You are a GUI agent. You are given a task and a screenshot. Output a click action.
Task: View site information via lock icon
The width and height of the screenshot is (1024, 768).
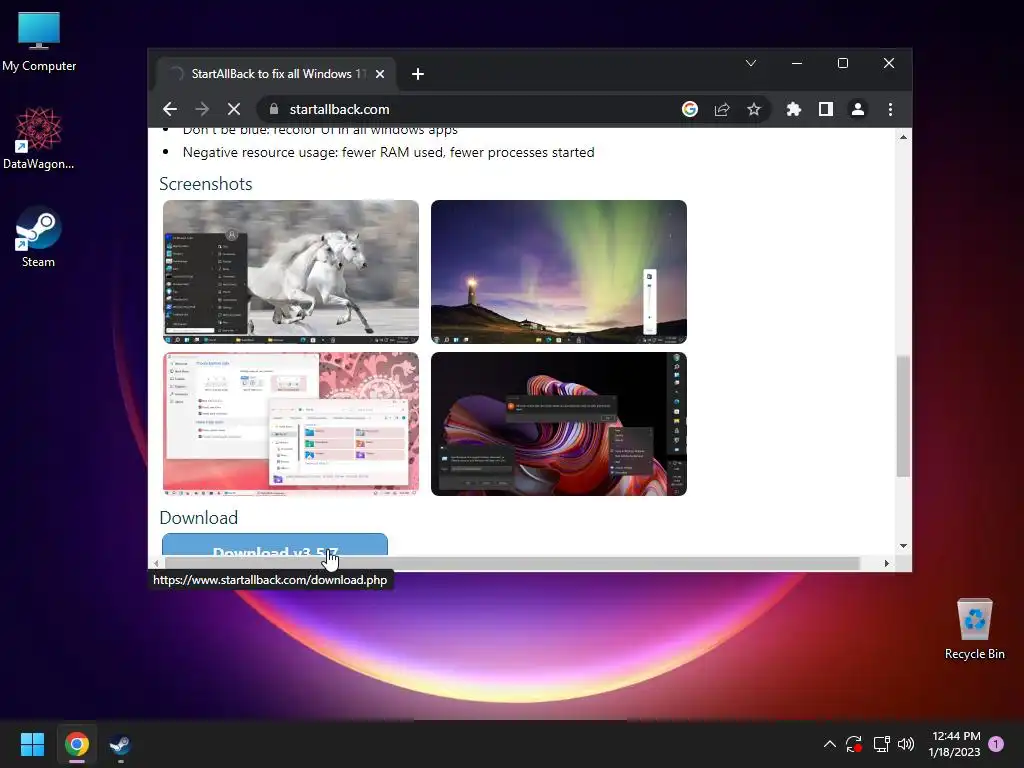[274, 109]
